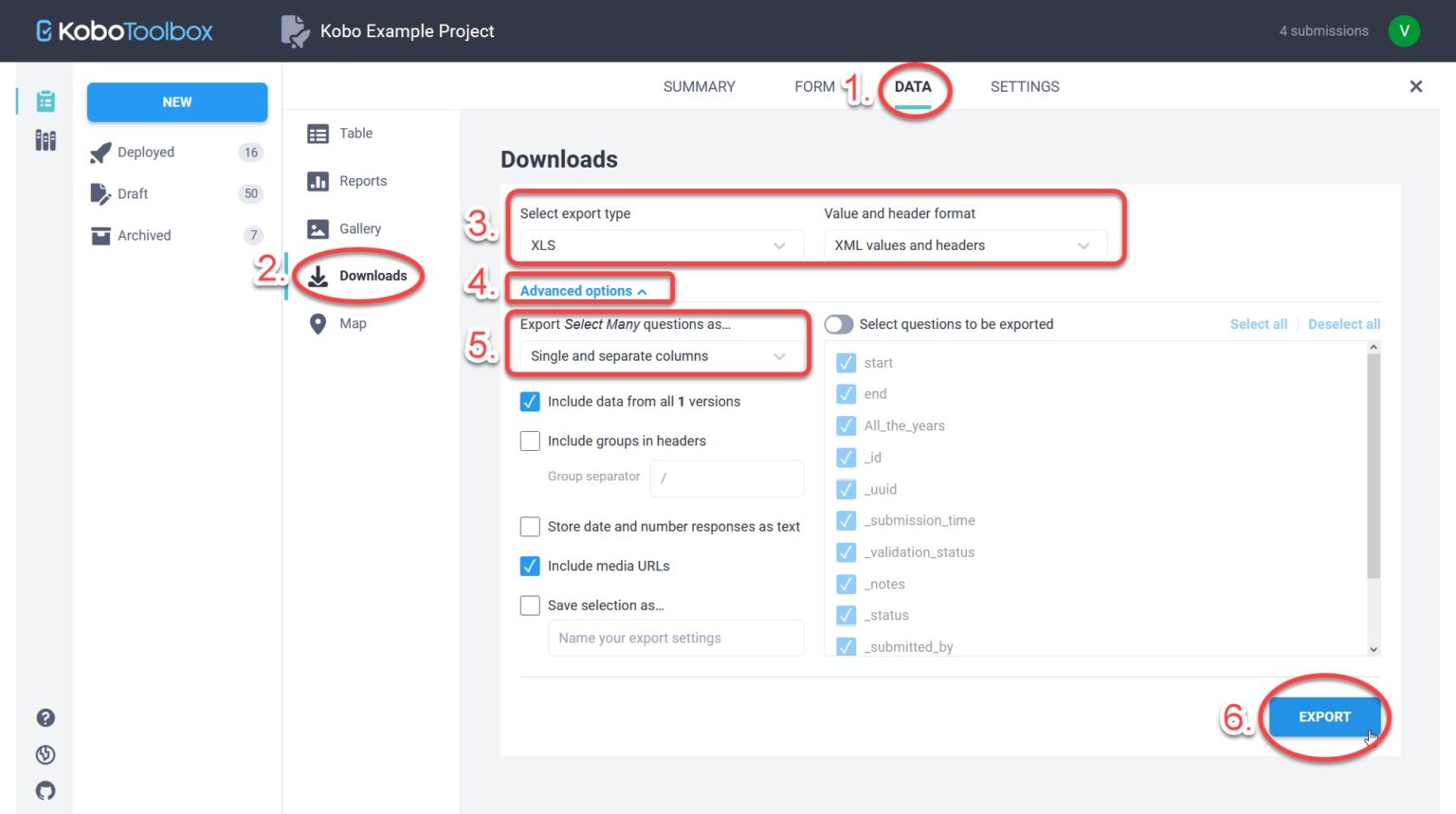Open the Table view icon
1456x814 pixels.
[318, 134]
